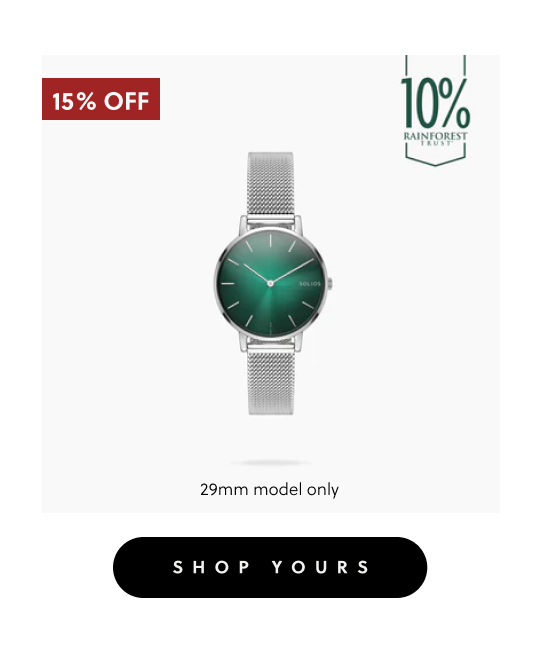Image resolution: width=540 pixels, height=653 pixels.
Task: Click the watch crown on the case side
Action: click(x=330, y=284)
